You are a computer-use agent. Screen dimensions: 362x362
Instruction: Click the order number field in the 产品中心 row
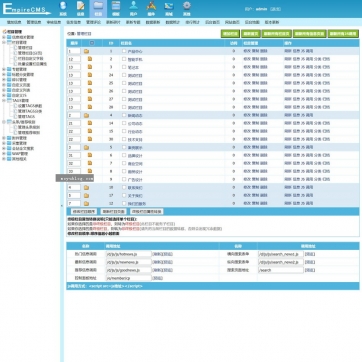[74, 51]
